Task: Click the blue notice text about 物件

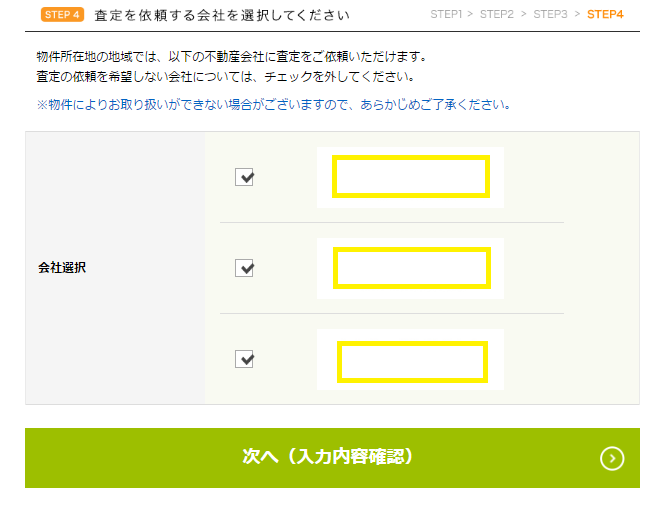Action: (x=274, y=104)
